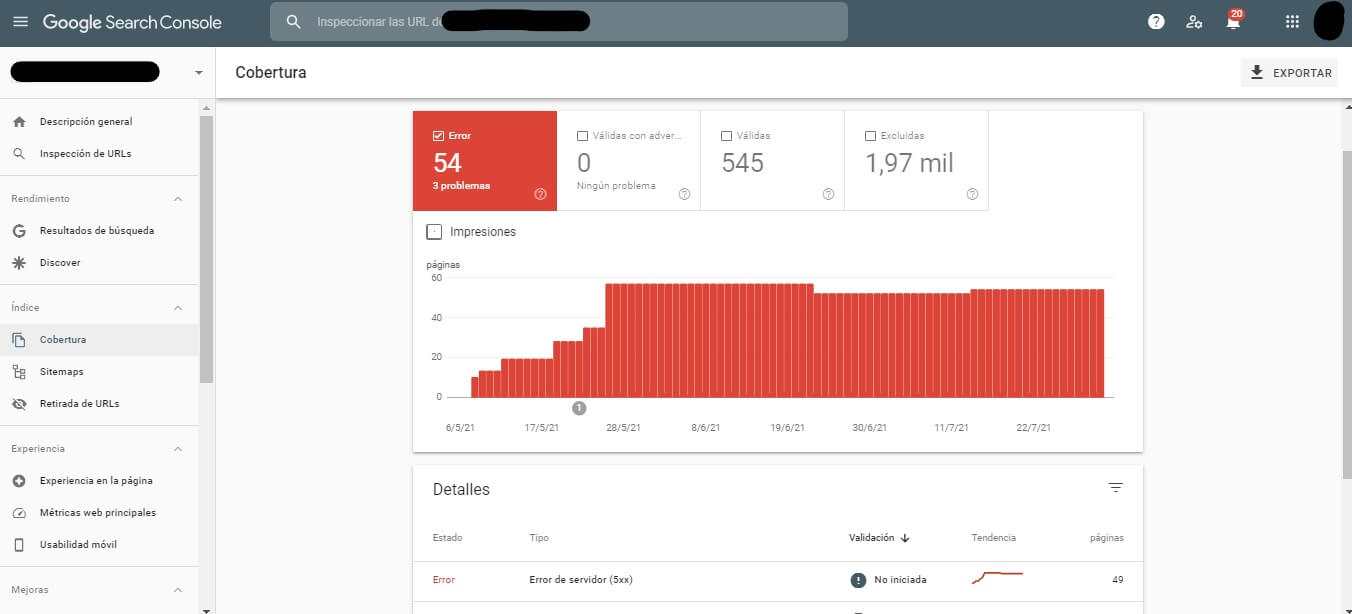
Task: Go to Sitemaps in sidebar
Action: (x=61, y=372)
